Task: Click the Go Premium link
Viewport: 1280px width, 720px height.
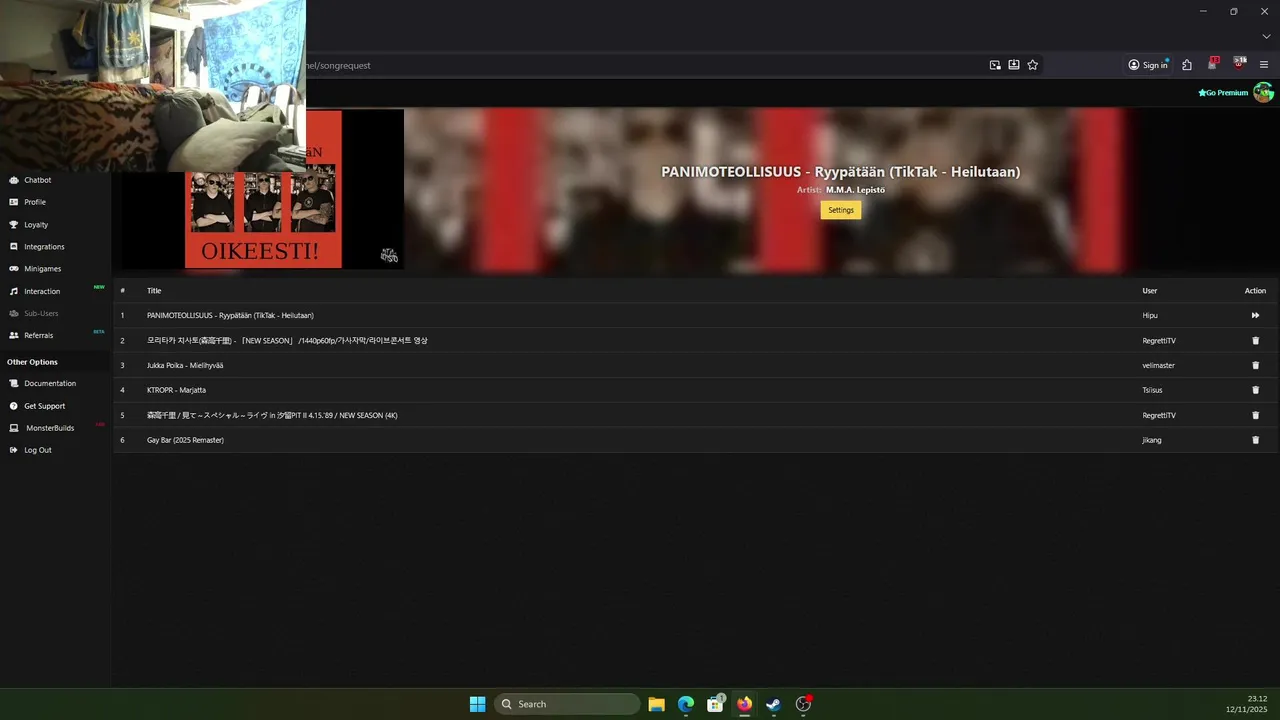Action: point(1223,93)
